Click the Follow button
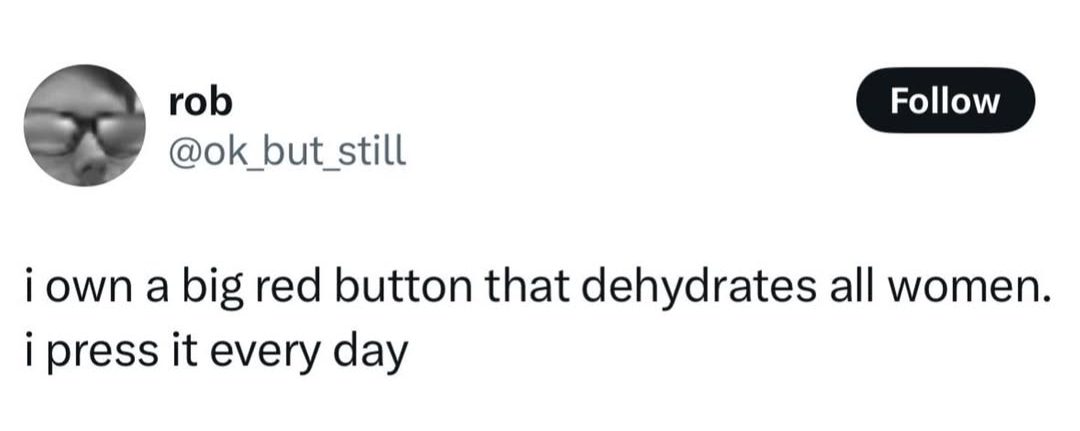 [946, 101]
